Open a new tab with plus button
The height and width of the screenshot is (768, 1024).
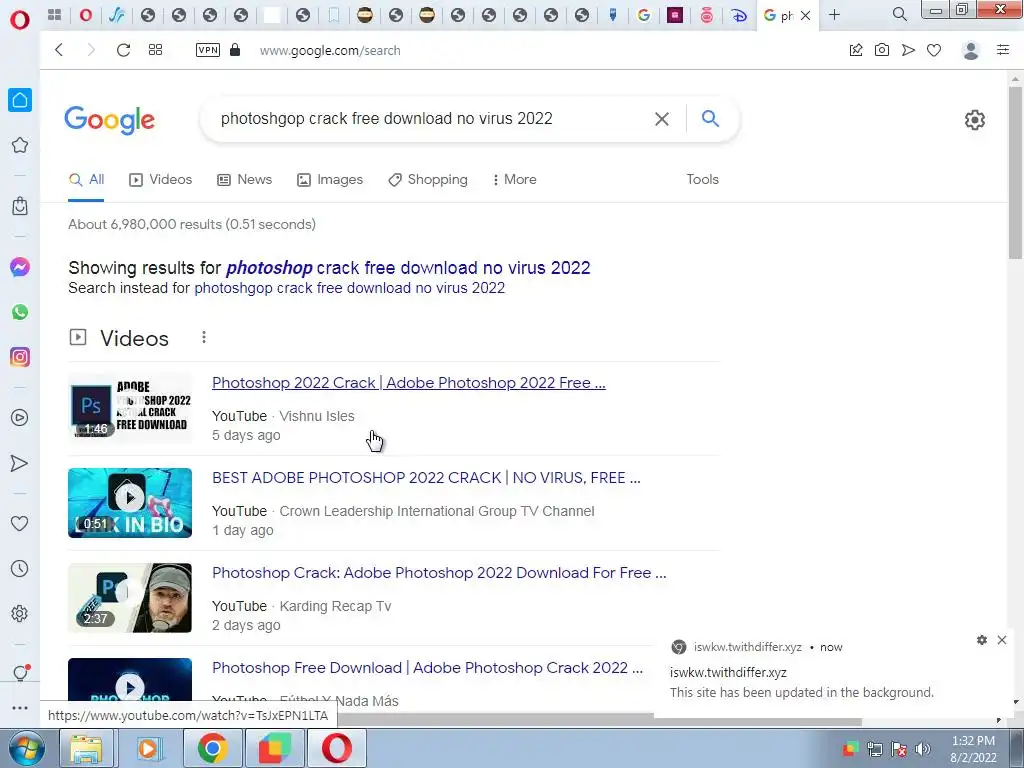click(x=834, y=15)
